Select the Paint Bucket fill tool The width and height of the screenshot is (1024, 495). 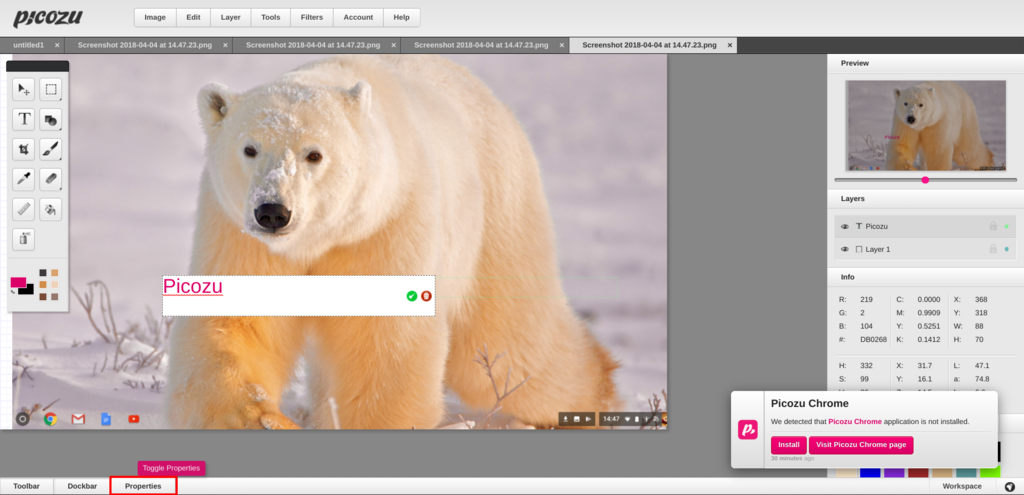[x=50, y=209]
